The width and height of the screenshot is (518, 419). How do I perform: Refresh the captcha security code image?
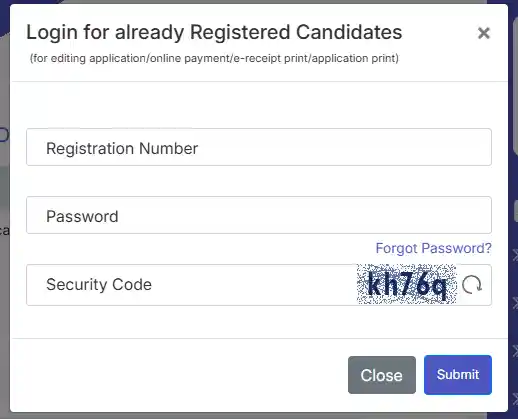[x=472, y=285]
